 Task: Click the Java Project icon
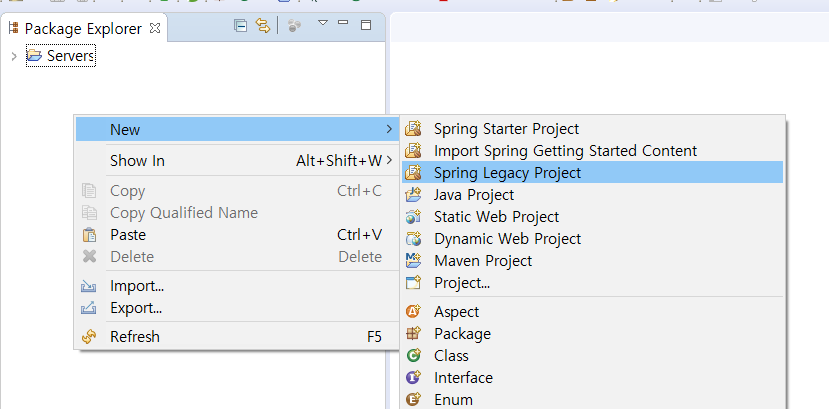tap(413, 195)
